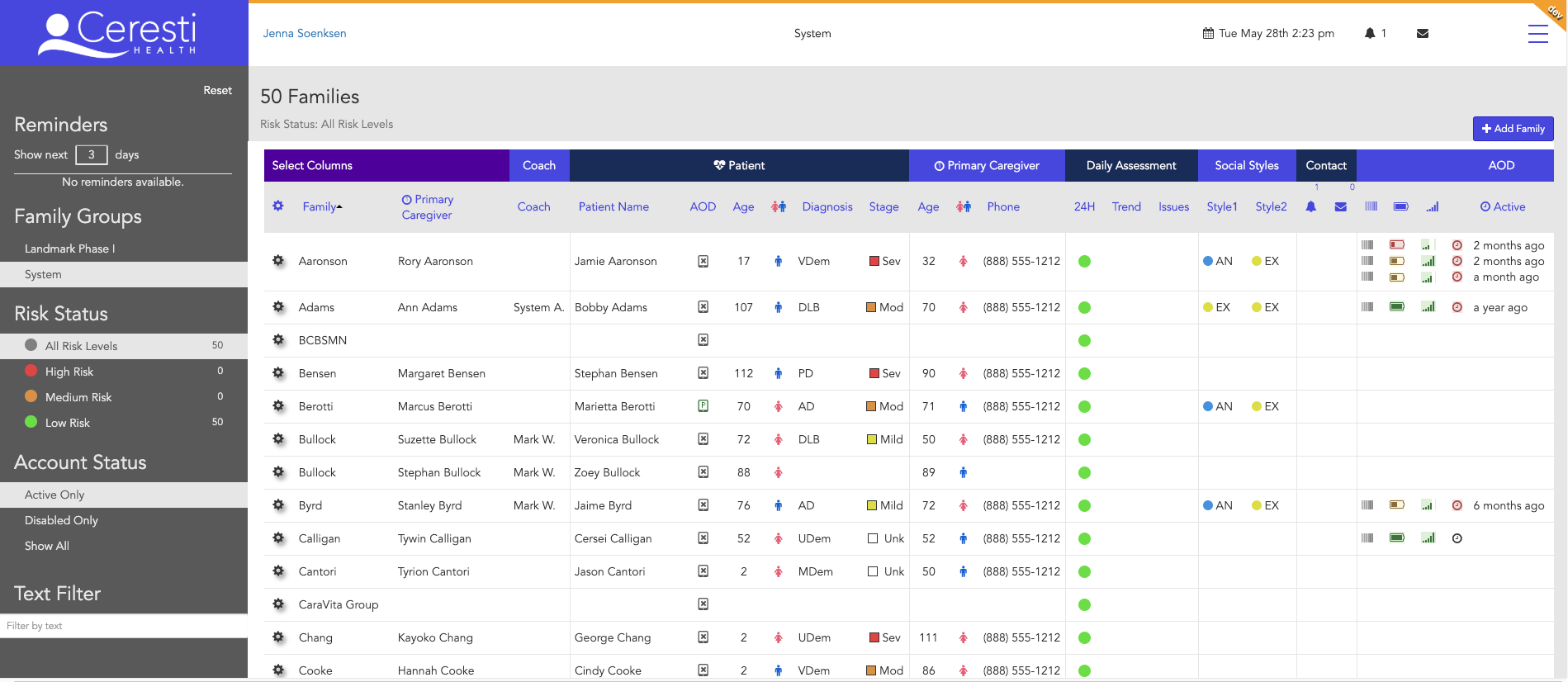Screen dimensions: 1568x682
Task: Open the hamburger menu icon
Action: (x=1537, y=34)
